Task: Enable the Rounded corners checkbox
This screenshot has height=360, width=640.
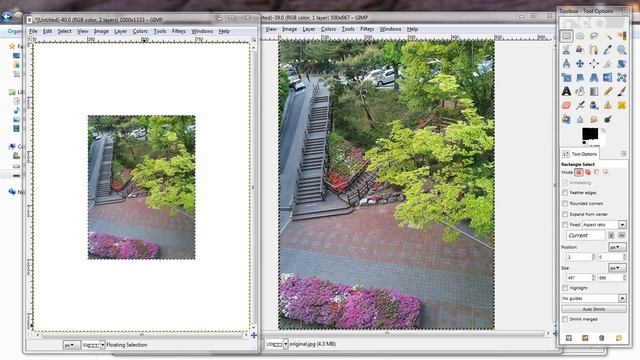Action: point(565,203)
